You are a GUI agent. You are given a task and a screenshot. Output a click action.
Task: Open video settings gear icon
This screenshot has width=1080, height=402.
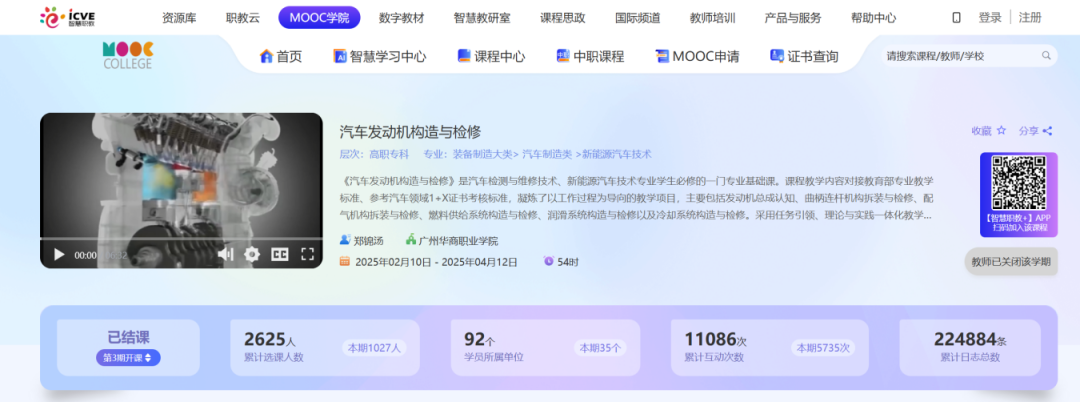pyautogui.click(x=252, y=255)
